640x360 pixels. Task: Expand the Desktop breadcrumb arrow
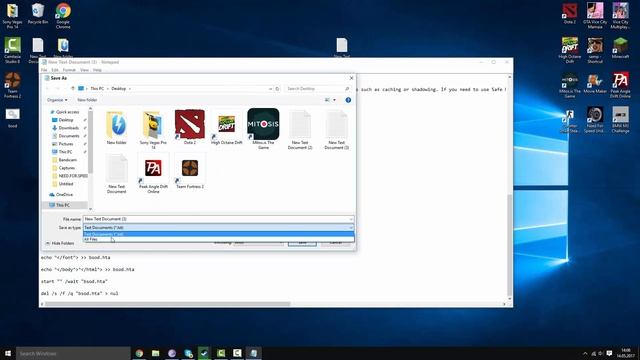click(130, 89)
